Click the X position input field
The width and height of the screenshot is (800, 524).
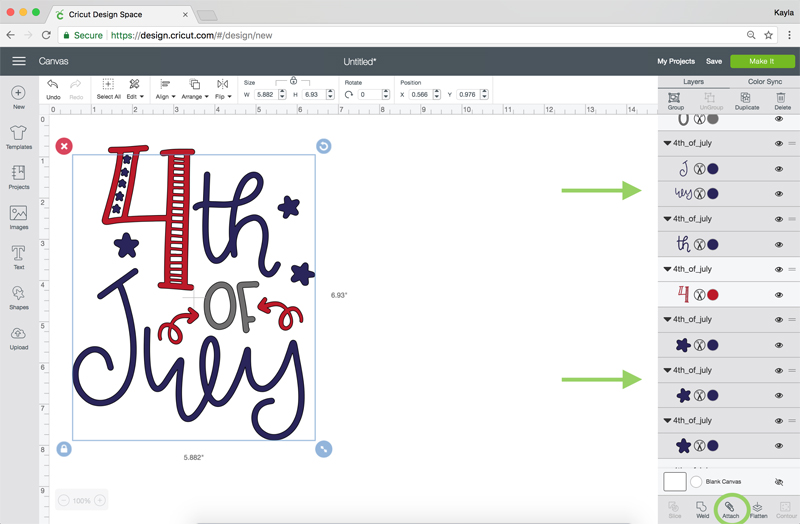pyautogui.click(x=420, y=94)
